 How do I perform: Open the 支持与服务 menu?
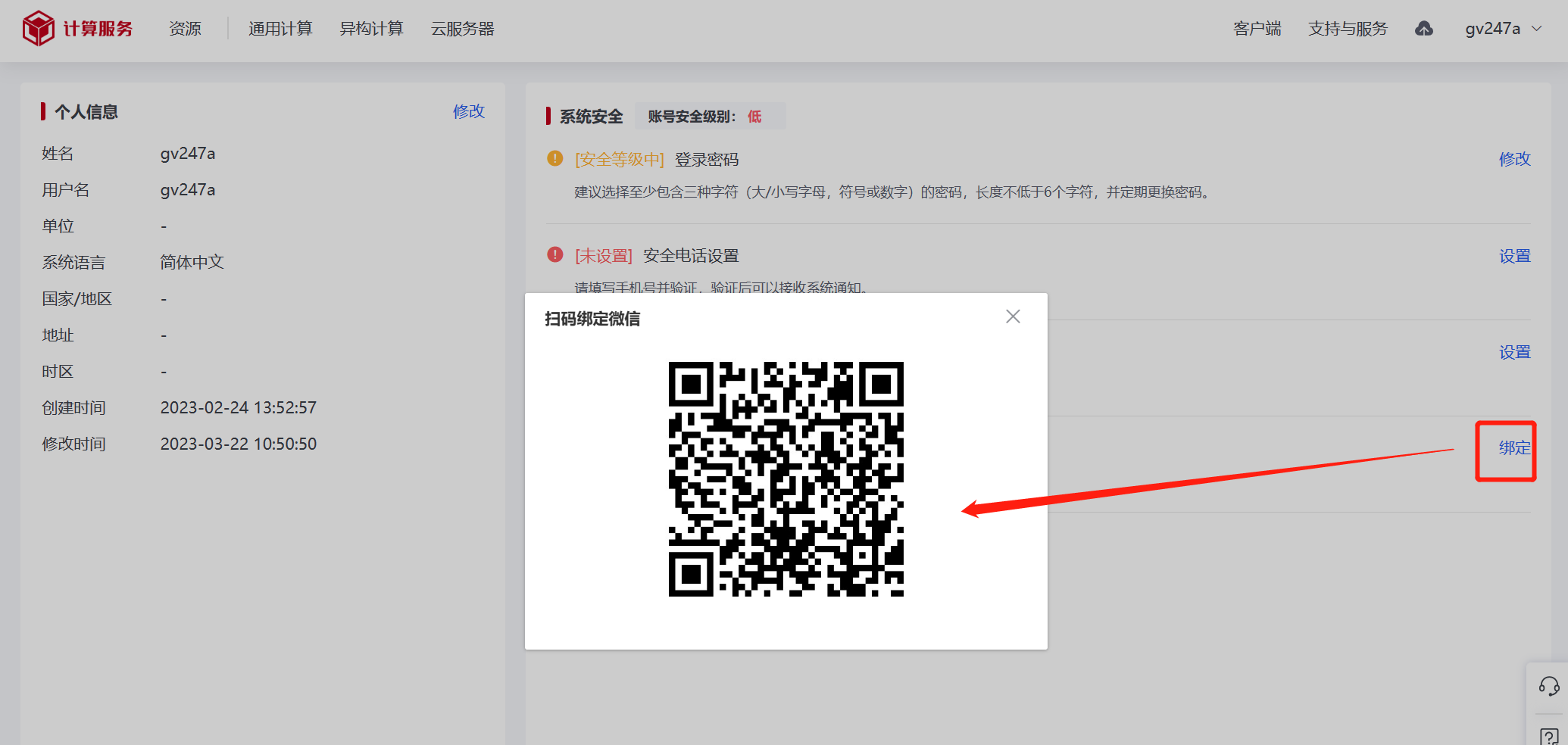1348,29
